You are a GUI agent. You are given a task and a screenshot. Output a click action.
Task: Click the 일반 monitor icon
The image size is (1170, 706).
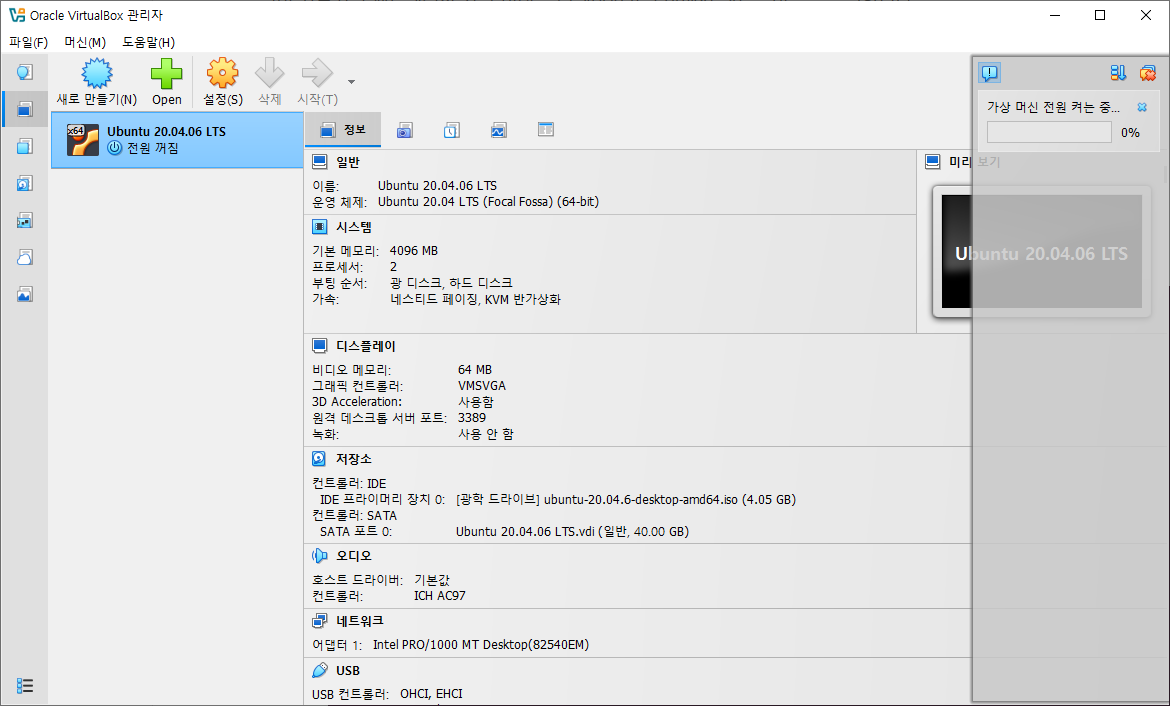[319, 162]
